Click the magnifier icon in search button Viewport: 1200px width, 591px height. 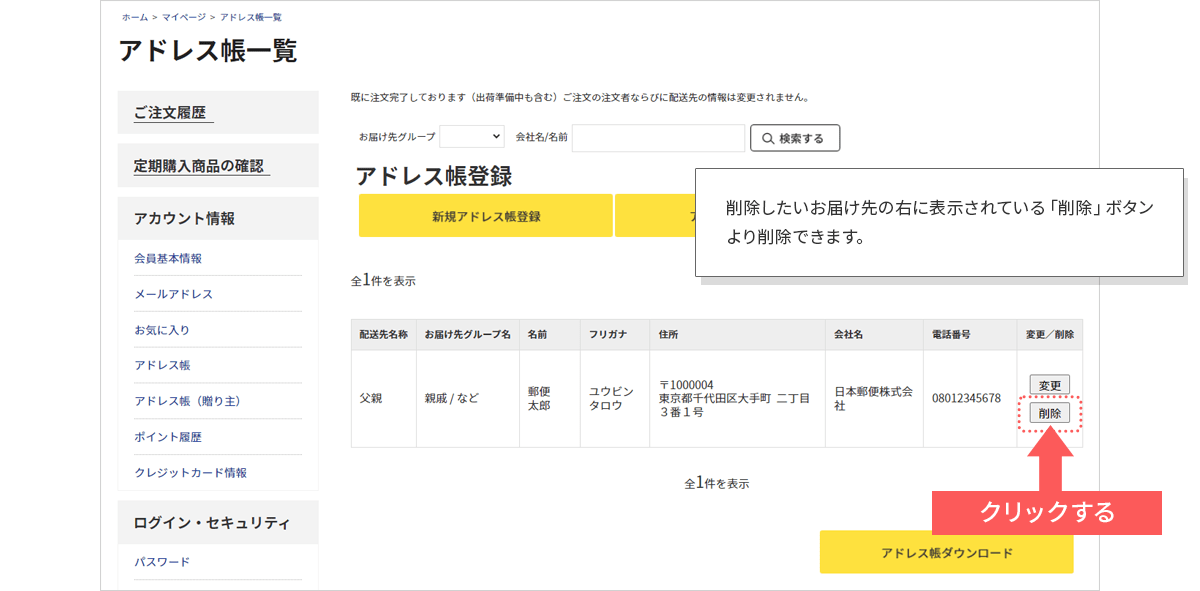tap(768, 138)
